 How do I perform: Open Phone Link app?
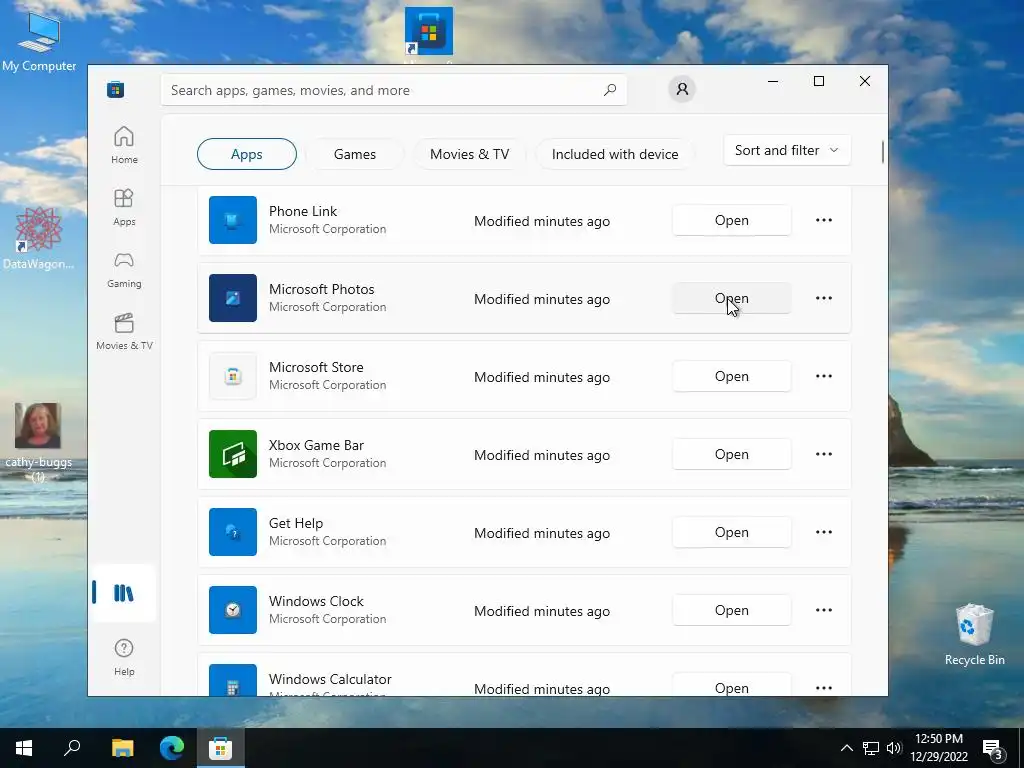[x=731, y=220]
